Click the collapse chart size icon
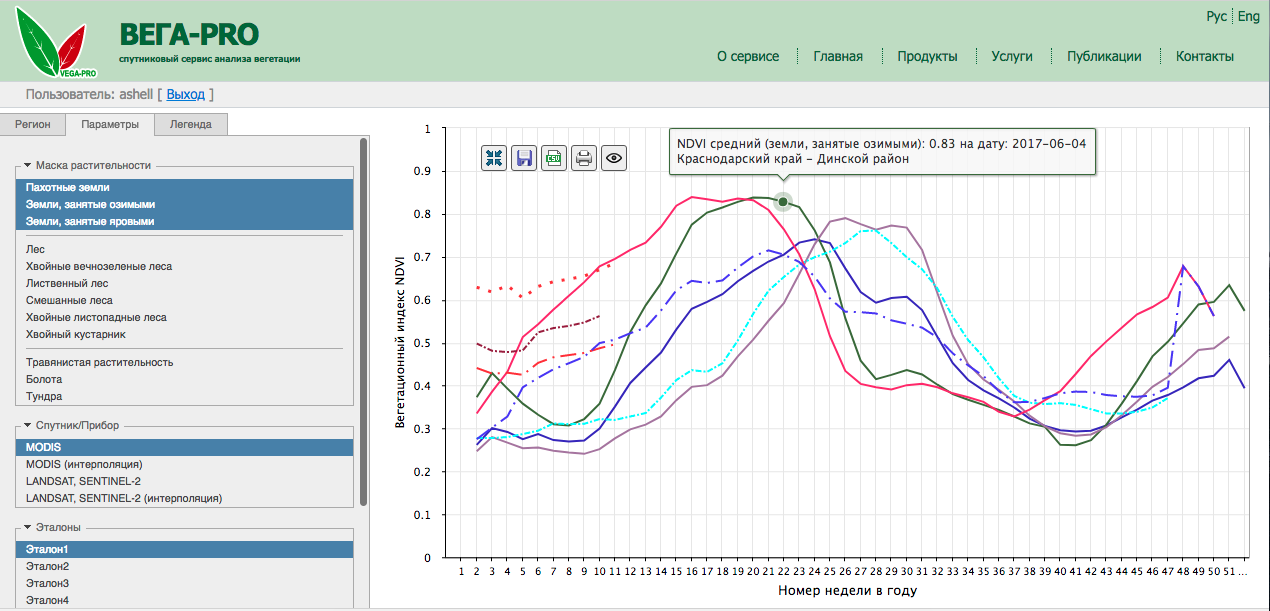1270x611 pixels. click(x=494, y=157)
